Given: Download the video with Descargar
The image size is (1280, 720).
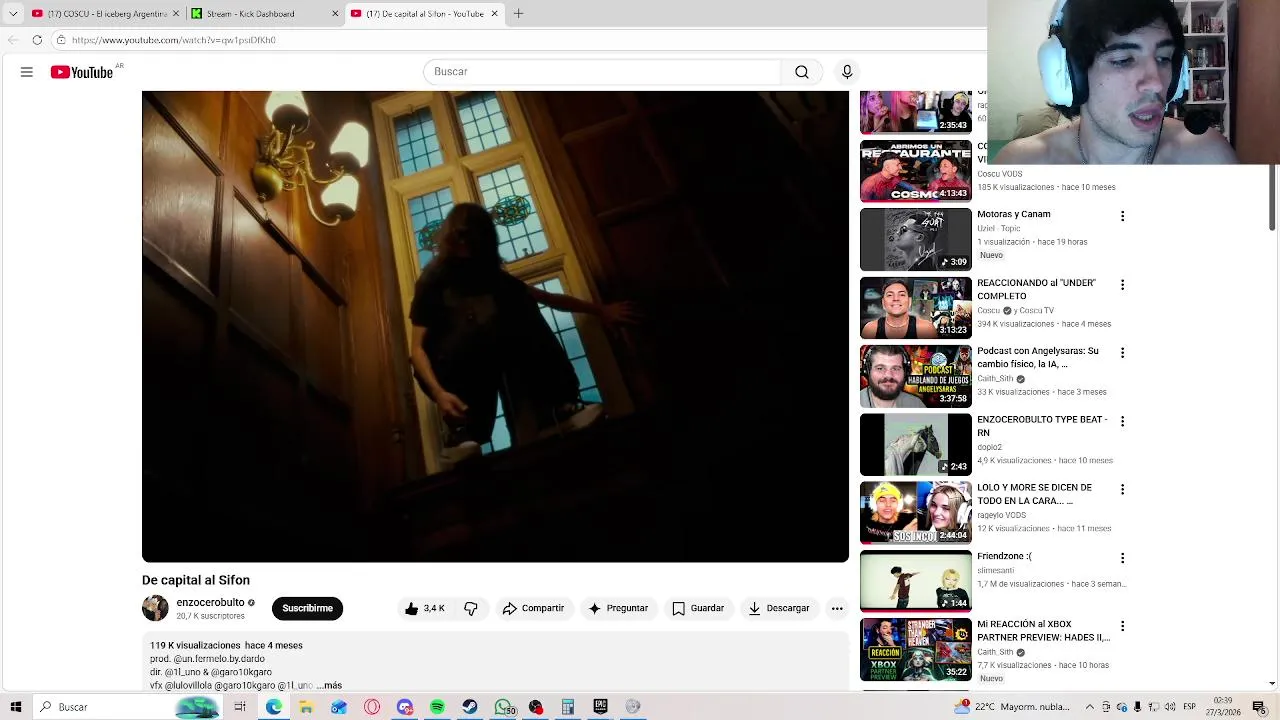Looking at the screenshot, I should (779, 608).
